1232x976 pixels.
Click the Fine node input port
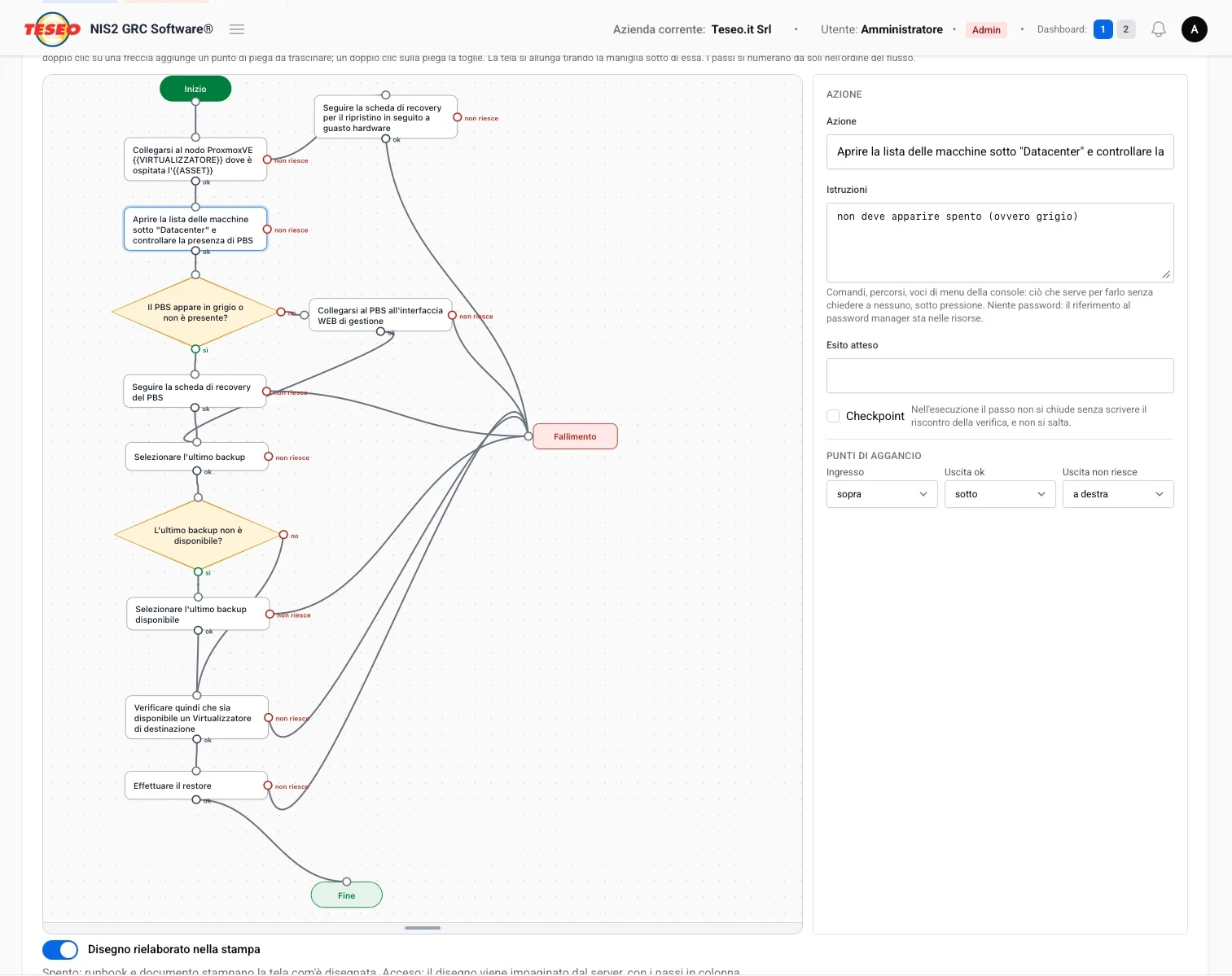pos(347,882)
